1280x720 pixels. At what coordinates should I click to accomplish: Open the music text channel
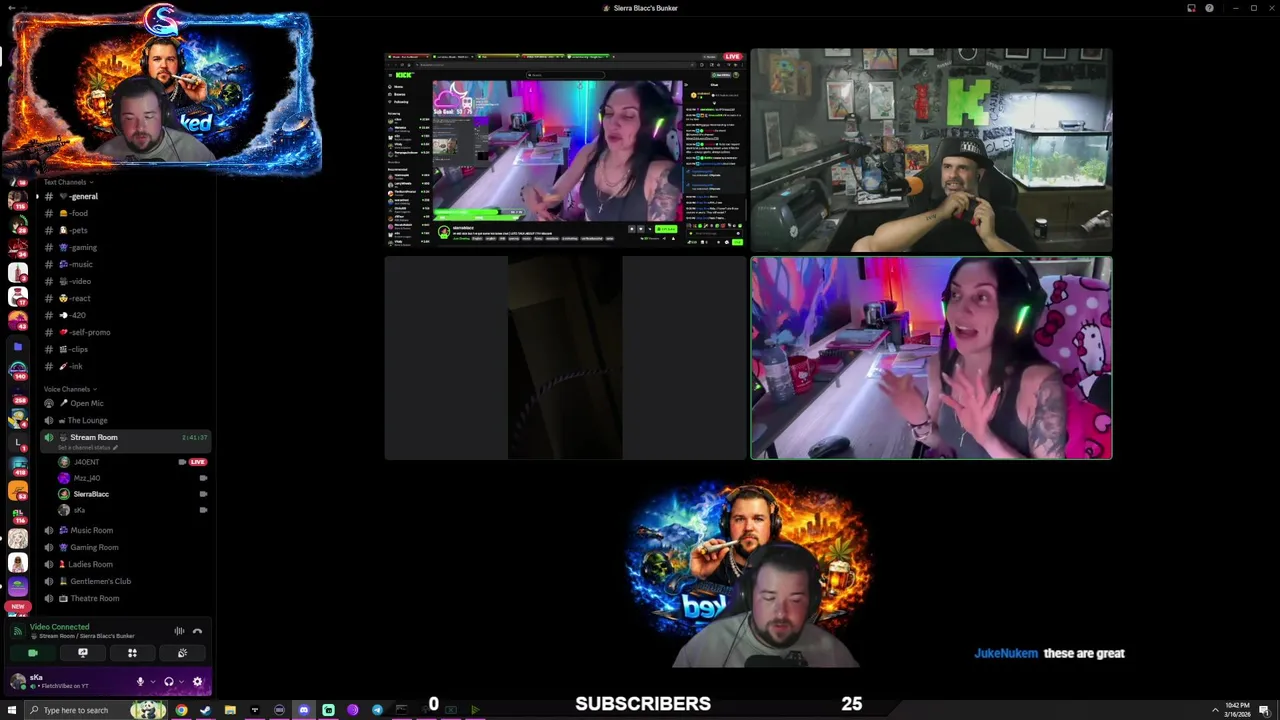[125, 264]
